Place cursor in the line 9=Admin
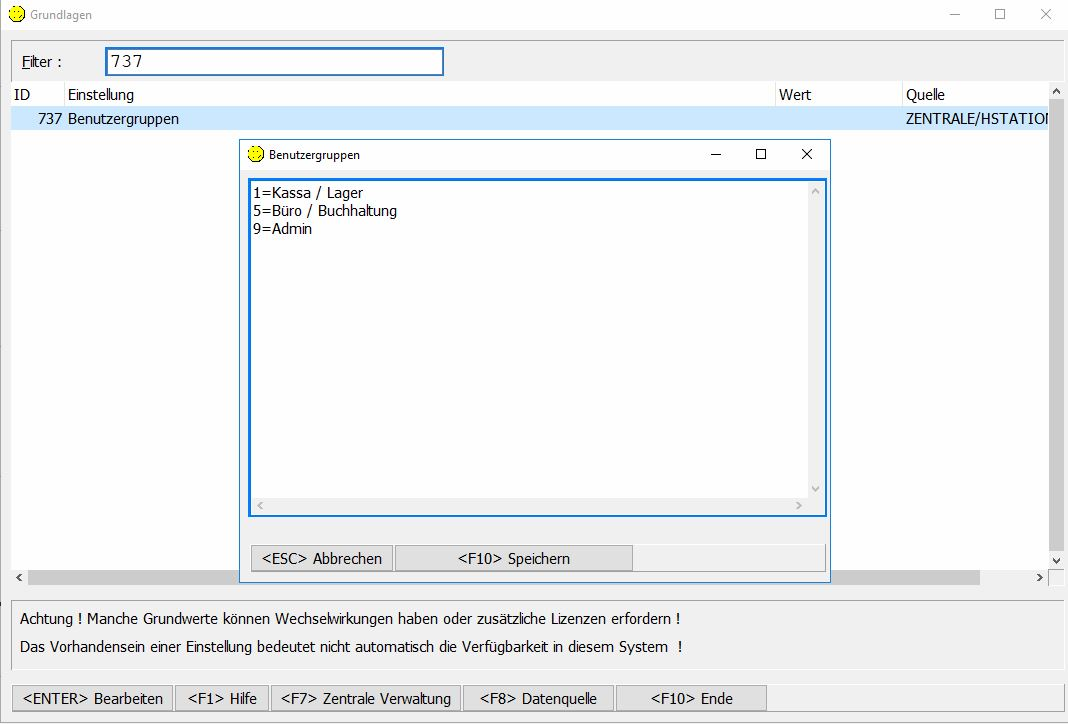Image resolution: width=1068 pixels, height=724 pixels. [x=283, y=229]
